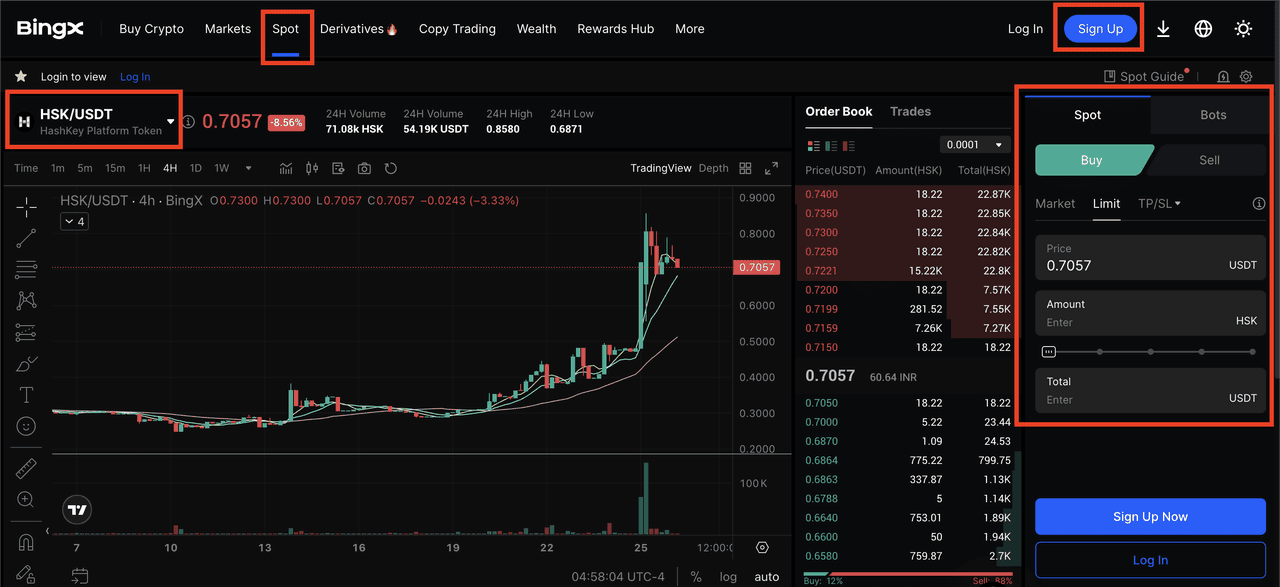Switch theme with the sun icon

click(1243, 29)
